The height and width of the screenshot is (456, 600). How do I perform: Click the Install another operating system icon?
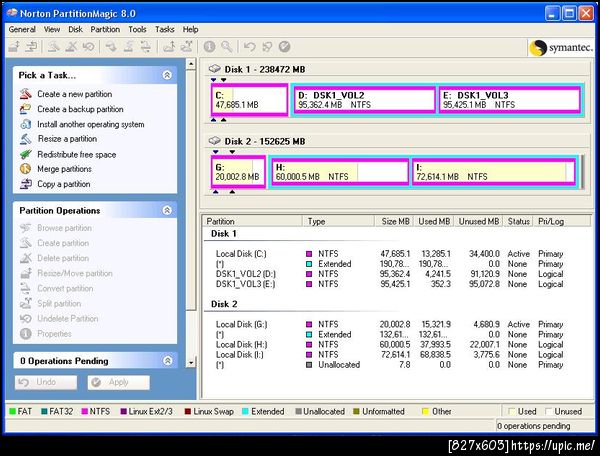[x=26, y=124]
